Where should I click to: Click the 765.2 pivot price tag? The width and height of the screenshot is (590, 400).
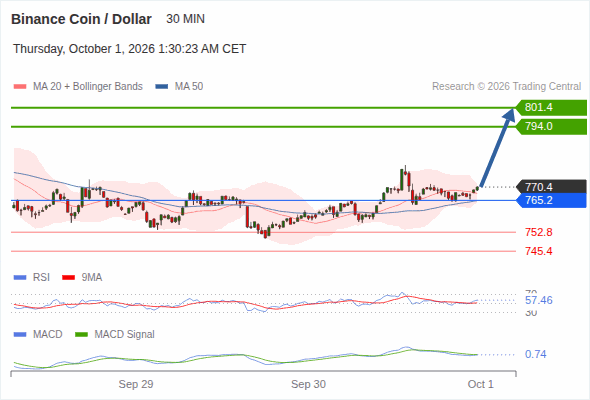(x=551, y=200)
